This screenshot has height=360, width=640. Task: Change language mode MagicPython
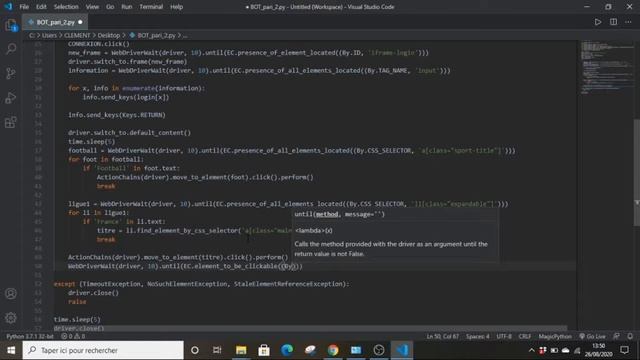555,336
